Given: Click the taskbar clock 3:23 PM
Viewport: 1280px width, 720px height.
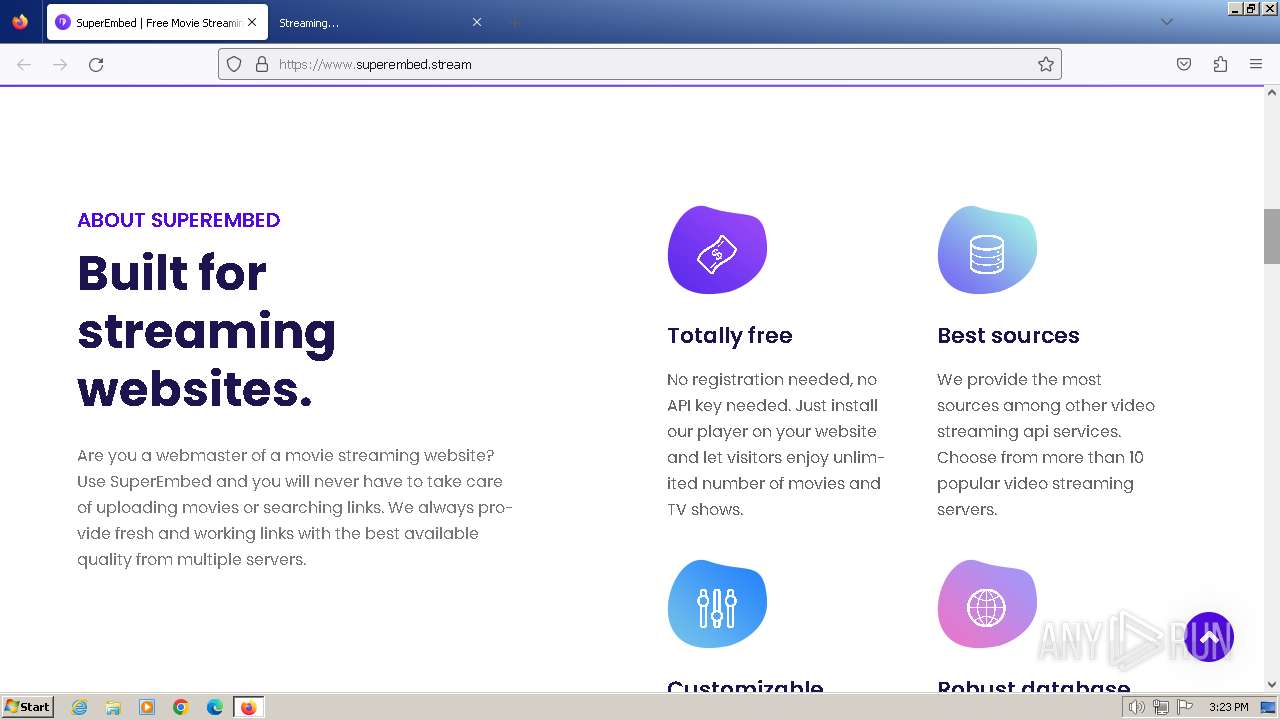Looking at the screenshot, I should point(1228,707).
